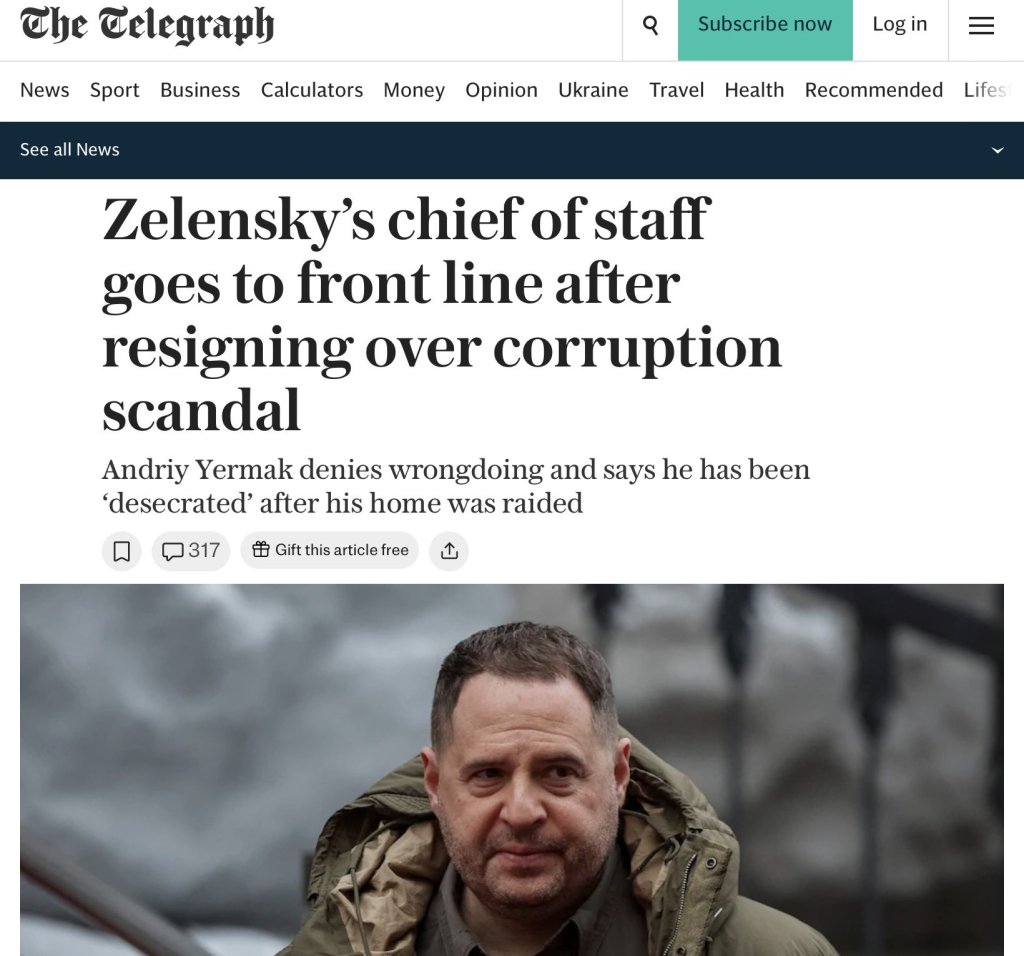Image resolution: width=1024 pixels, height=956 pixels.
Task: Go to the Sport section
Action: pos(115,90)
